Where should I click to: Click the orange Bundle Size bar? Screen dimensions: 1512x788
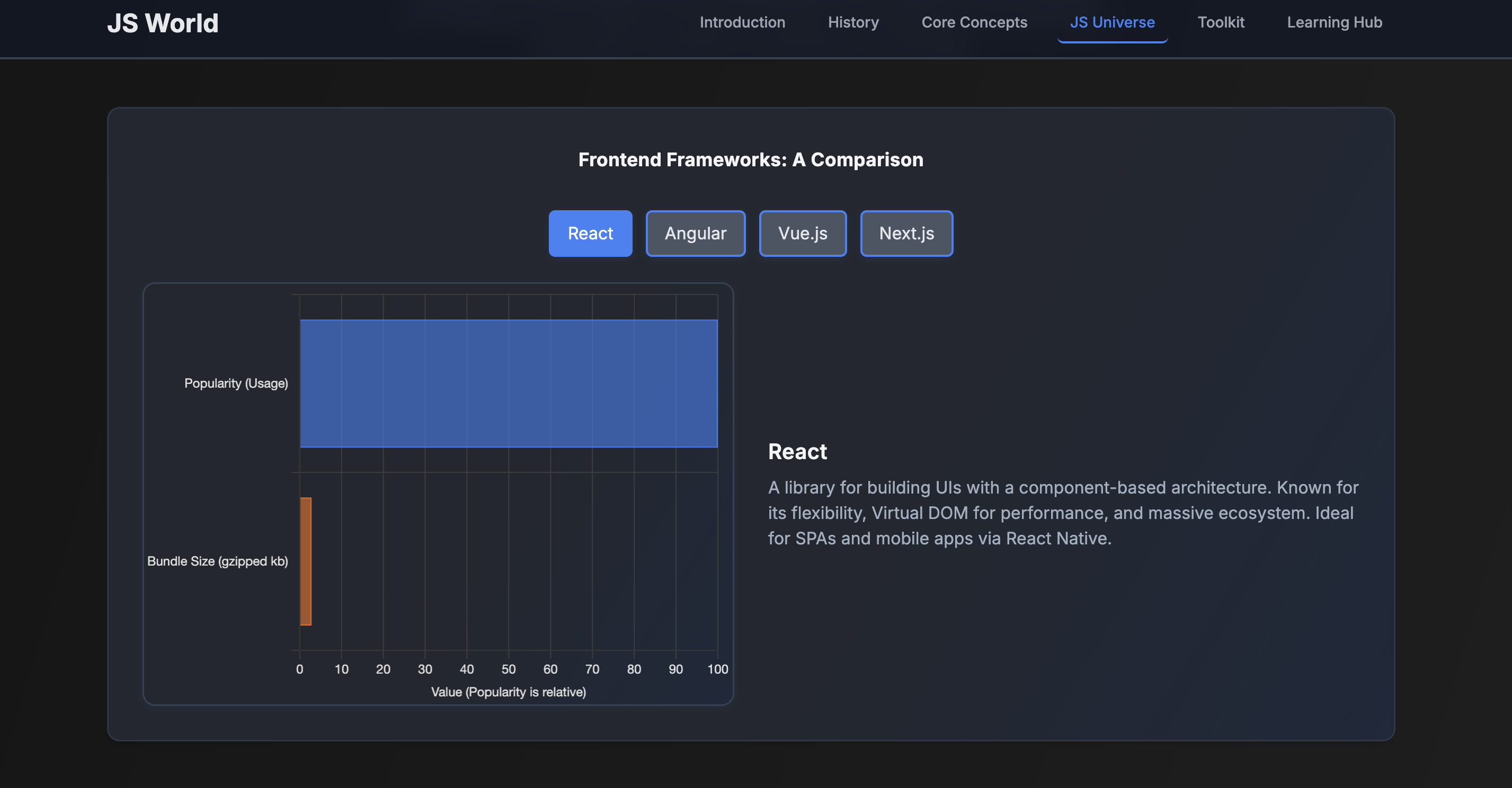click(x=306, y=561)
